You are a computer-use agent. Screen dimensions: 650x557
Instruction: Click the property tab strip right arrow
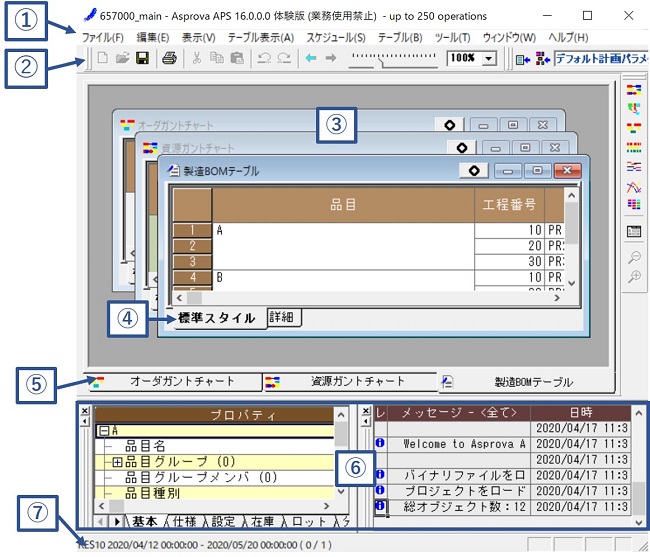point(117,521)
